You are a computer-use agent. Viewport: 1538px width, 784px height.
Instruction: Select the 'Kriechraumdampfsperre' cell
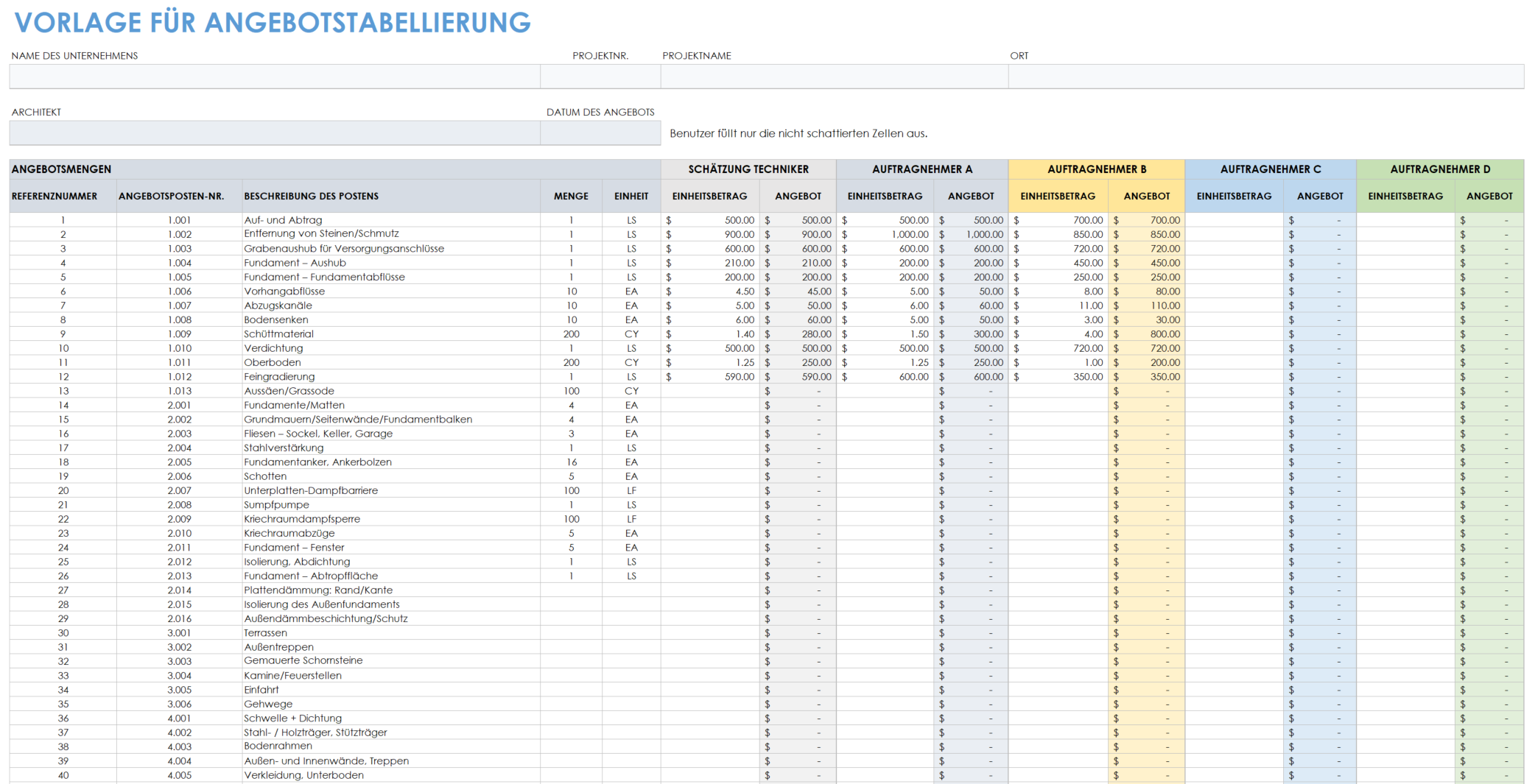391,519
